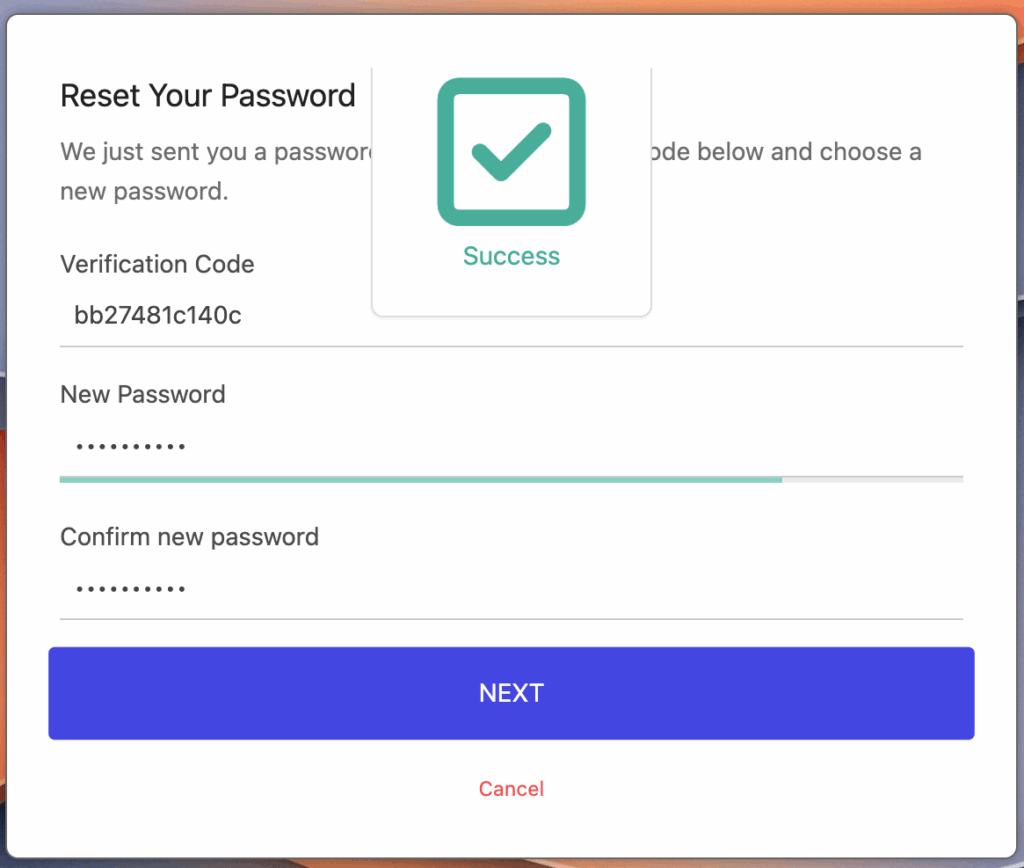Click the red Cancel link
The width and height of the screenshot is (1024, 868).
[511, 789]
